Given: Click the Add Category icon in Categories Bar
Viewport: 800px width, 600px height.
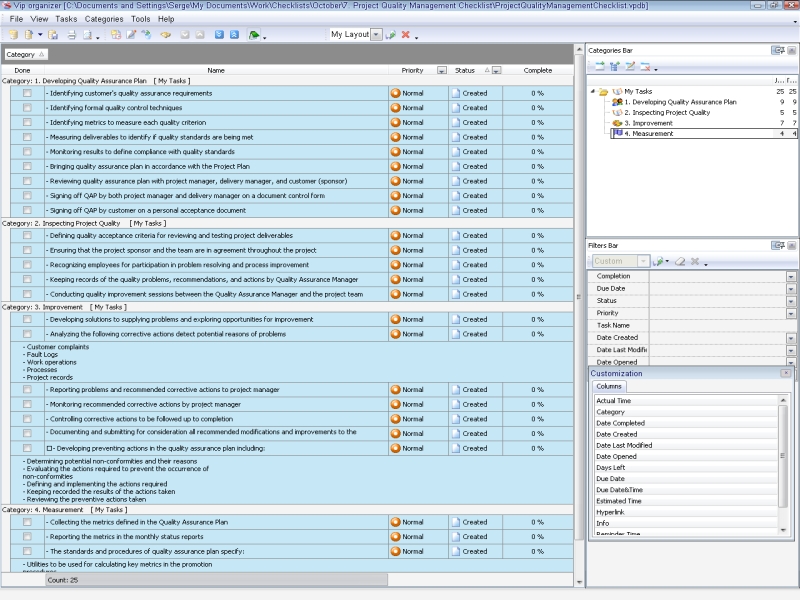Looking at the screenshot, I should tap(599, 67).
